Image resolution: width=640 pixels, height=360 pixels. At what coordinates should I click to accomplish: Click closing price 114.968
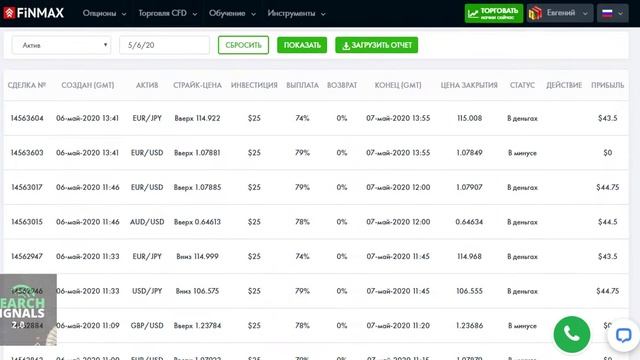469,256
